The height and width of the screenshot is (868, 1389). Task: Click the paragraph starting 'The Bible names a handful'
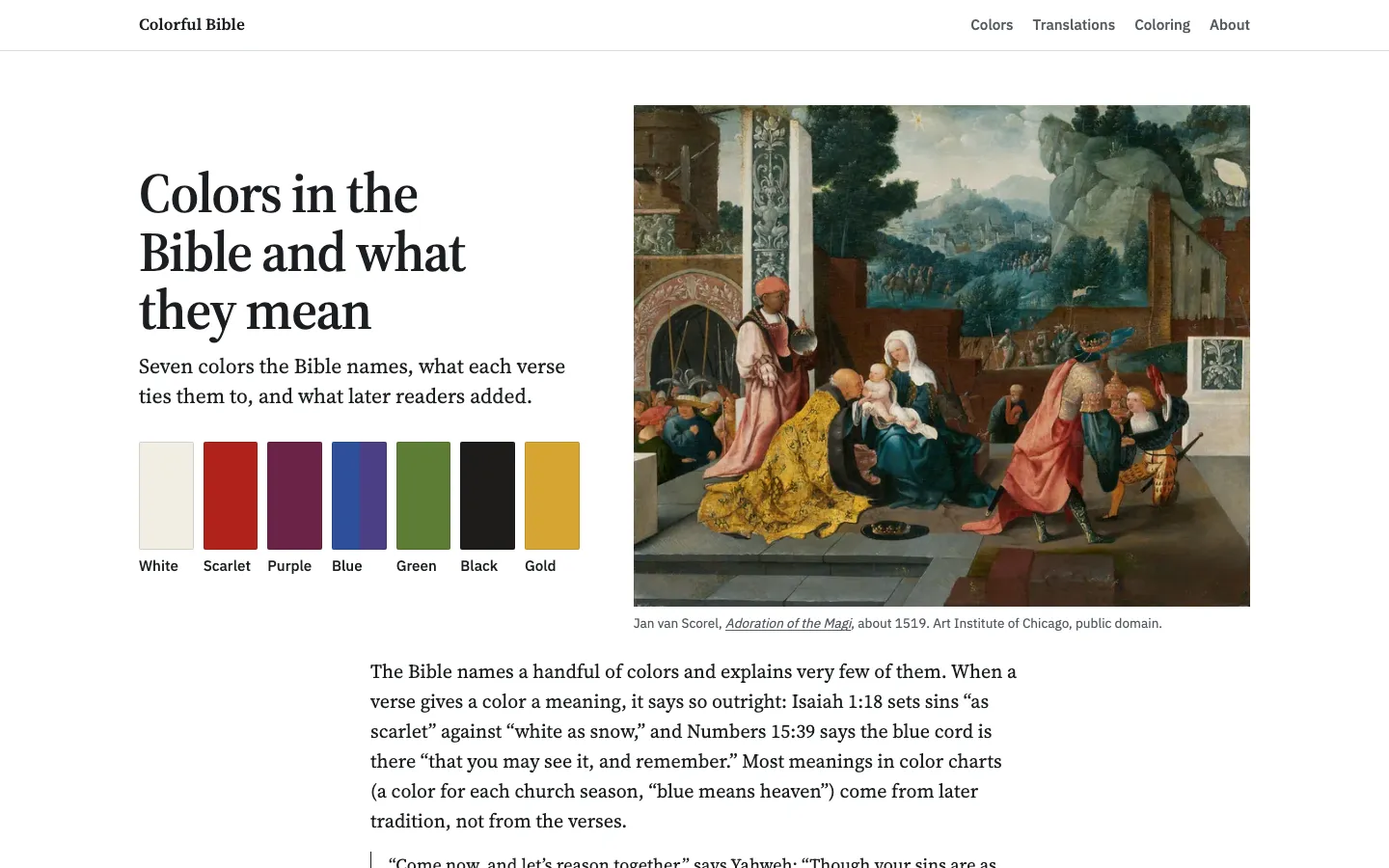tap(694, 746)
